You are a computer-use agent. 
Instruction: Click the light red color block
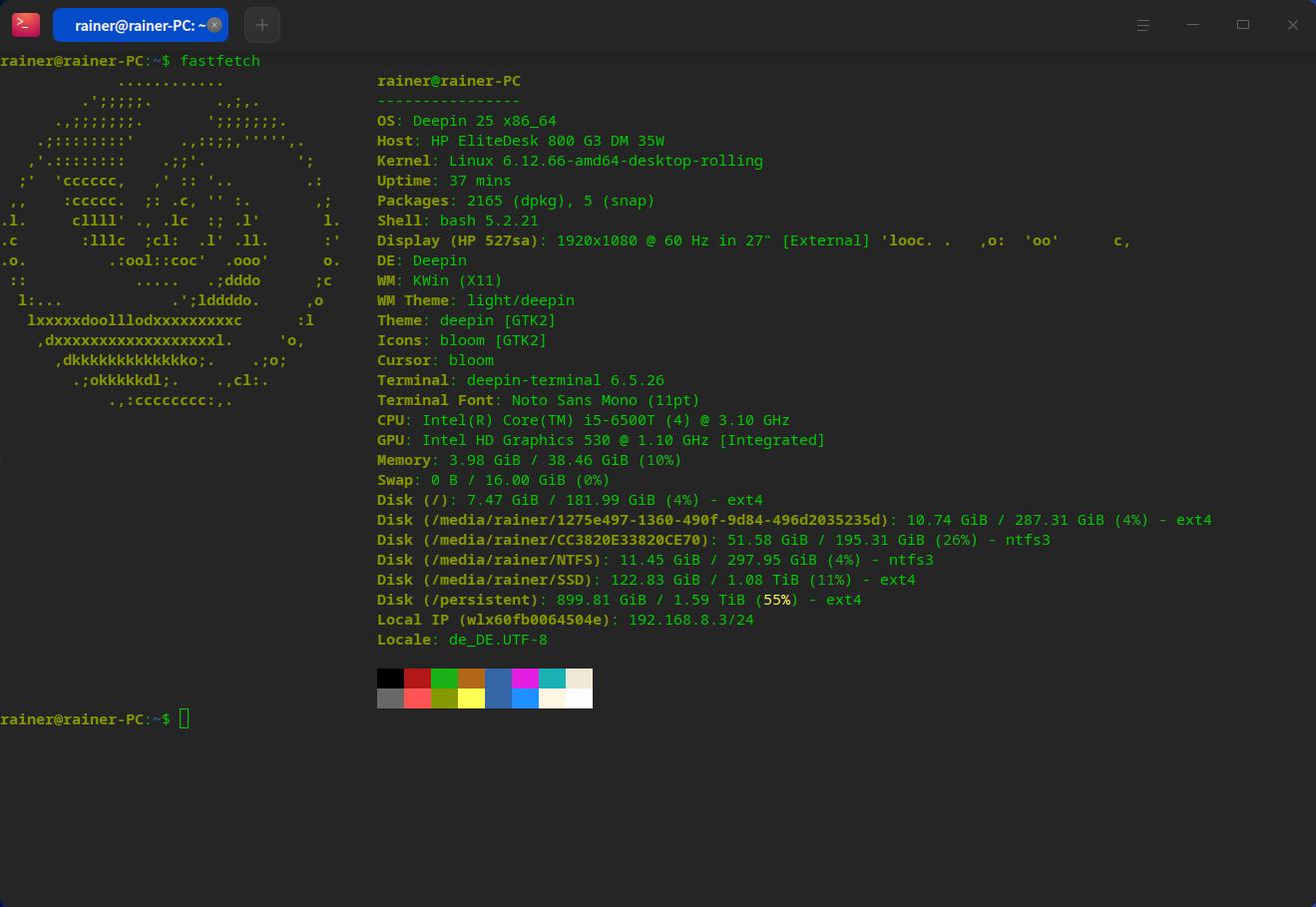click(417, 698)
